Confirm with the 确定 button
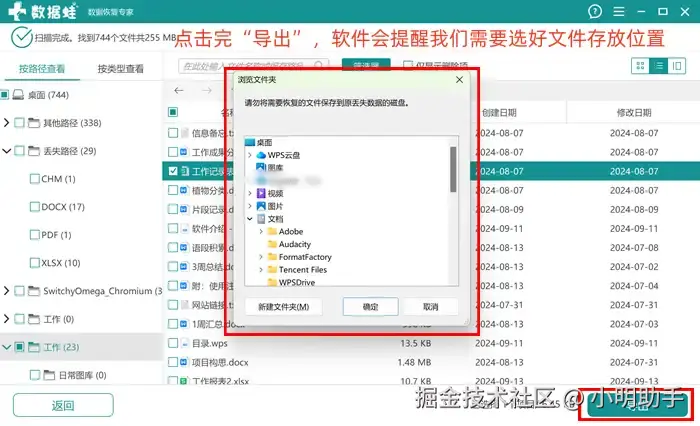Viewport: 700px width, 426px height. pos(371,307)
